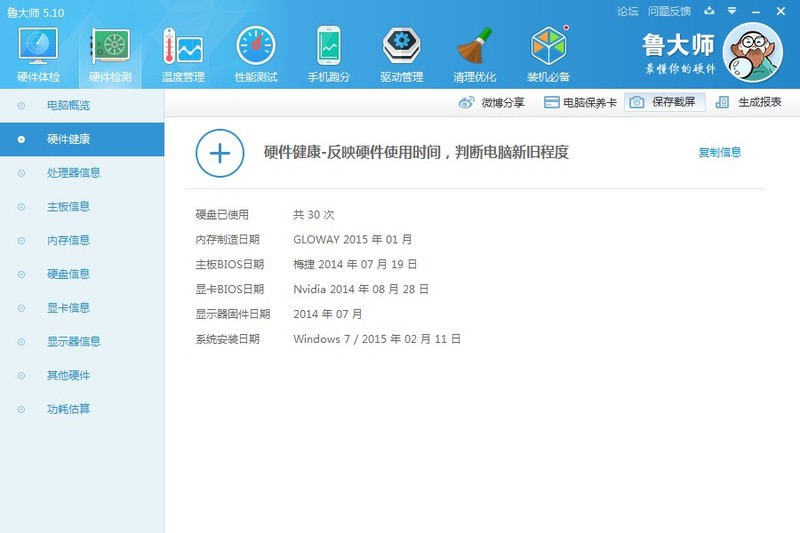Open the title bar dropdown menu arrow
The height and width of the screenshot is (533, 800).
click(x=732, y=11)
